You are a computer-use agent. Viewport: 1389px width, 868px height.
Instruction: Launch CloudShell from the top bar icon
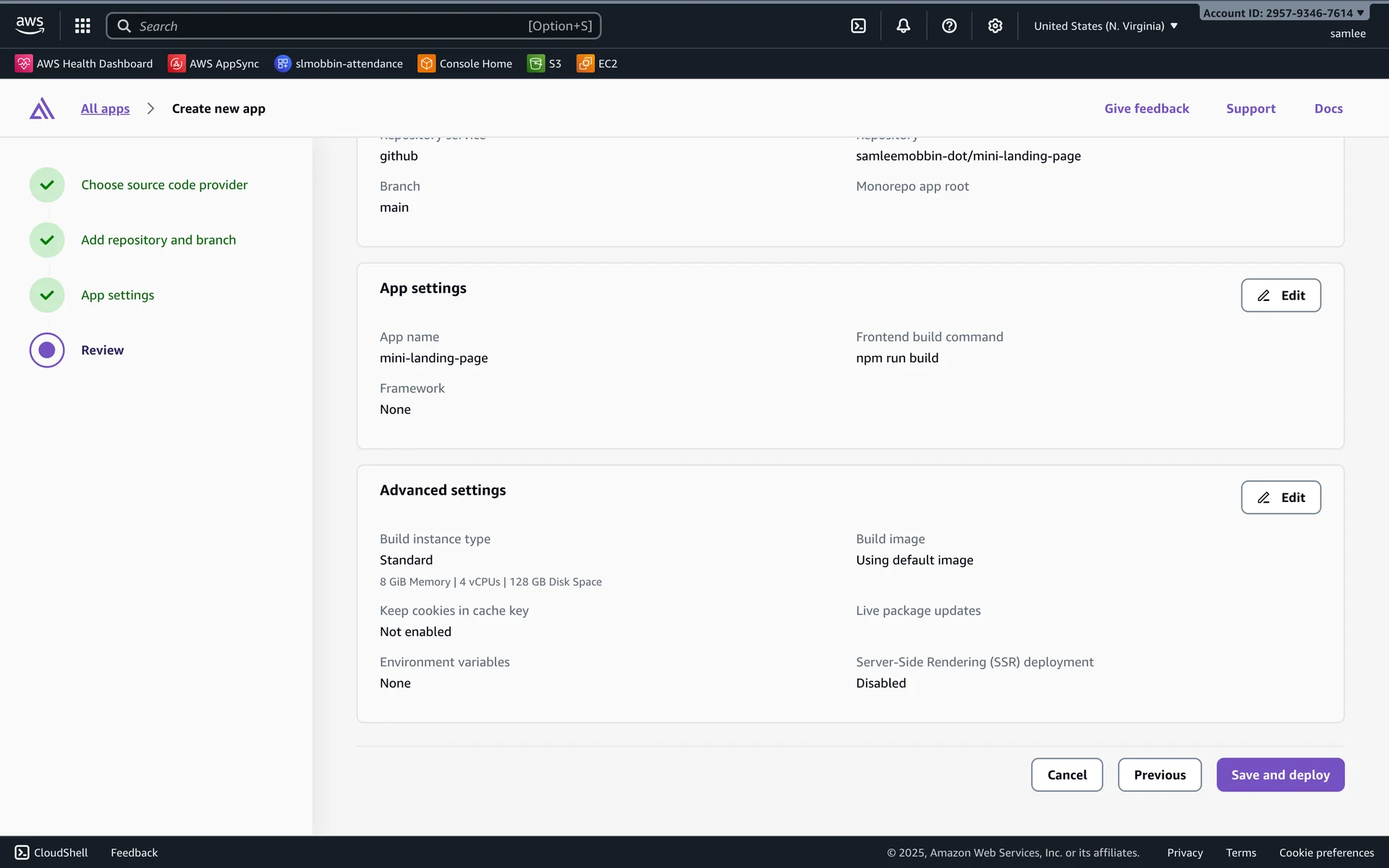pos(858,26)
